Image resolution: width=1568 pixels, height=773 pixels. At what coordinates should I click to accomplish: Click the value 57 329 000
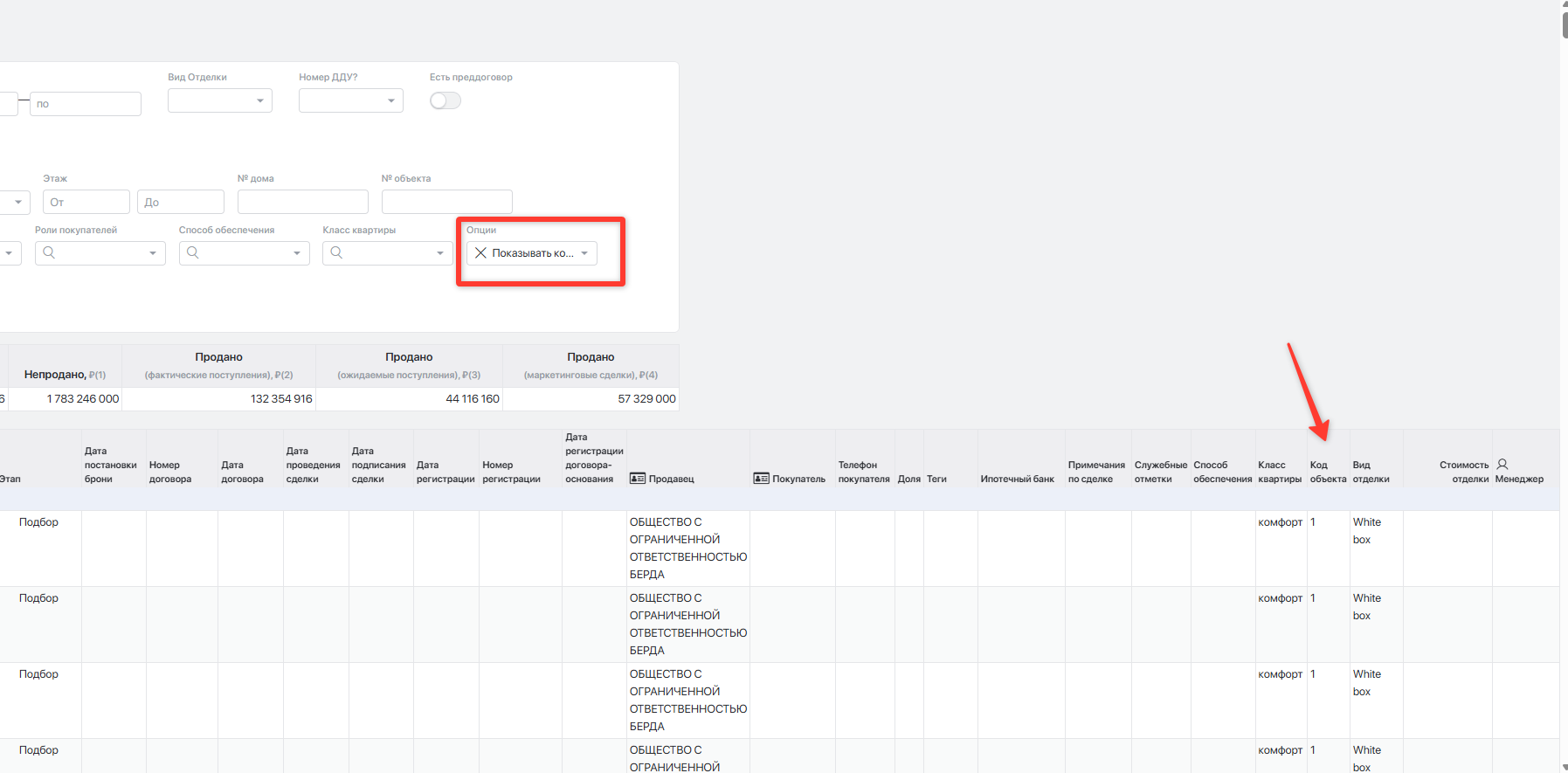(646, 398)
